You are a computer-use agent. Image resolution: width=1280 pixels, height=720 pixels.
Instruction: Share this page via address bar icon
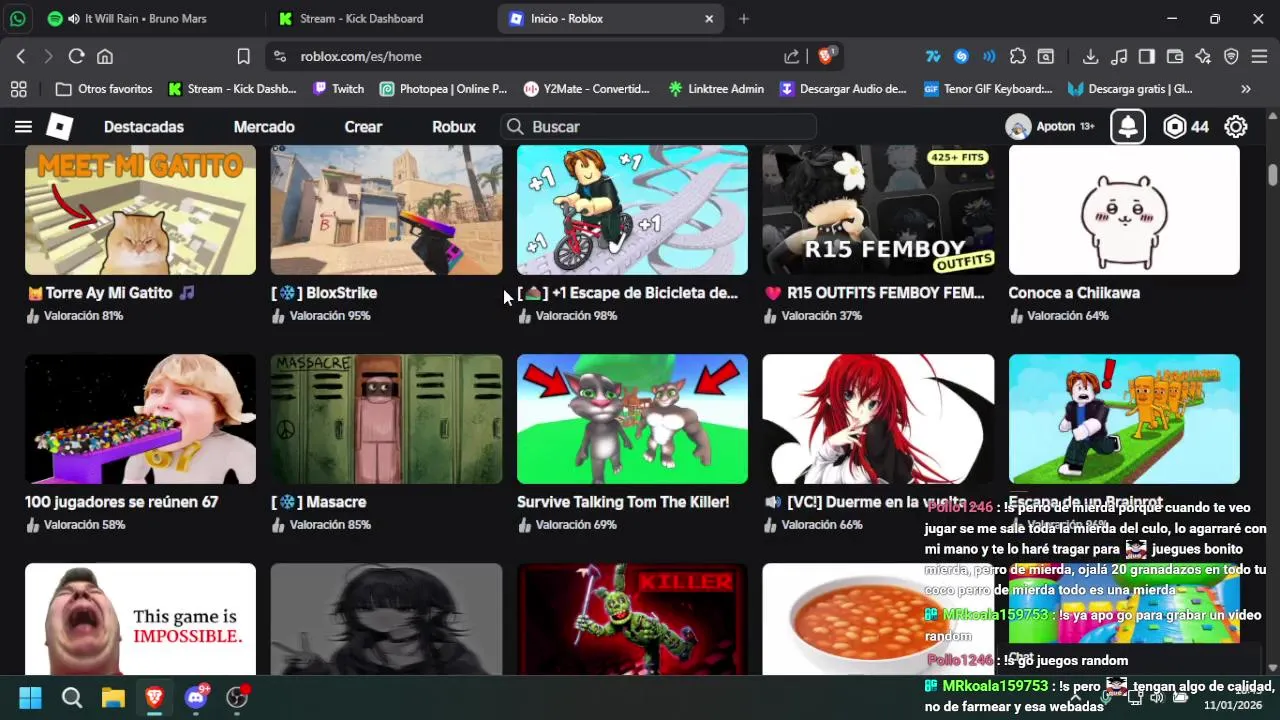pyautogui.click(x=792, y=57)
